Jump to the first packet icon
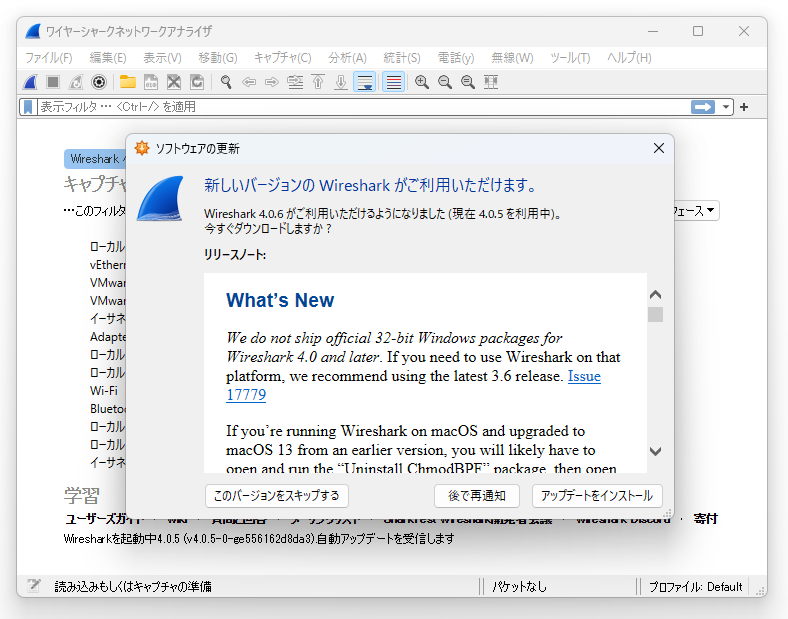This screenshot has width=788, height=619. click(x=318, y=82)
